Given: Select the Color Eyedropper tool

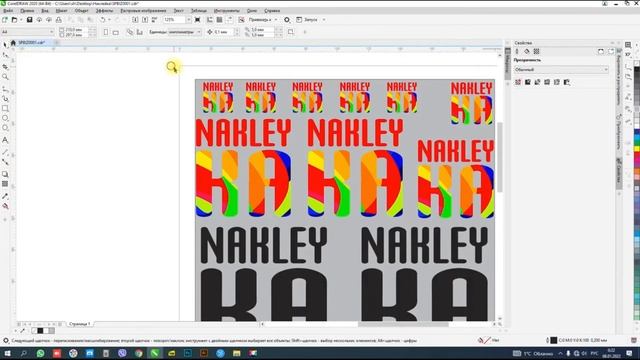Looking at the screenshot, I should click(5, 196).
